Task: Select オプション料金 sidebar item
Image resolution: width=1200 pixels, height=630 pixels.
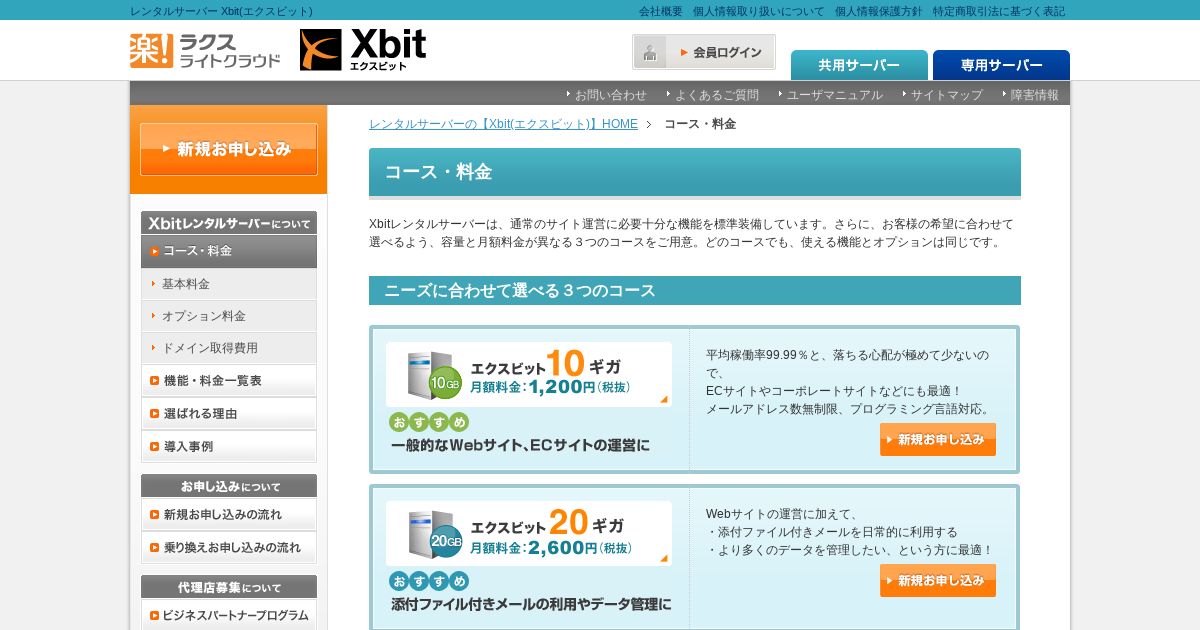Action: (x=229, y=316)
